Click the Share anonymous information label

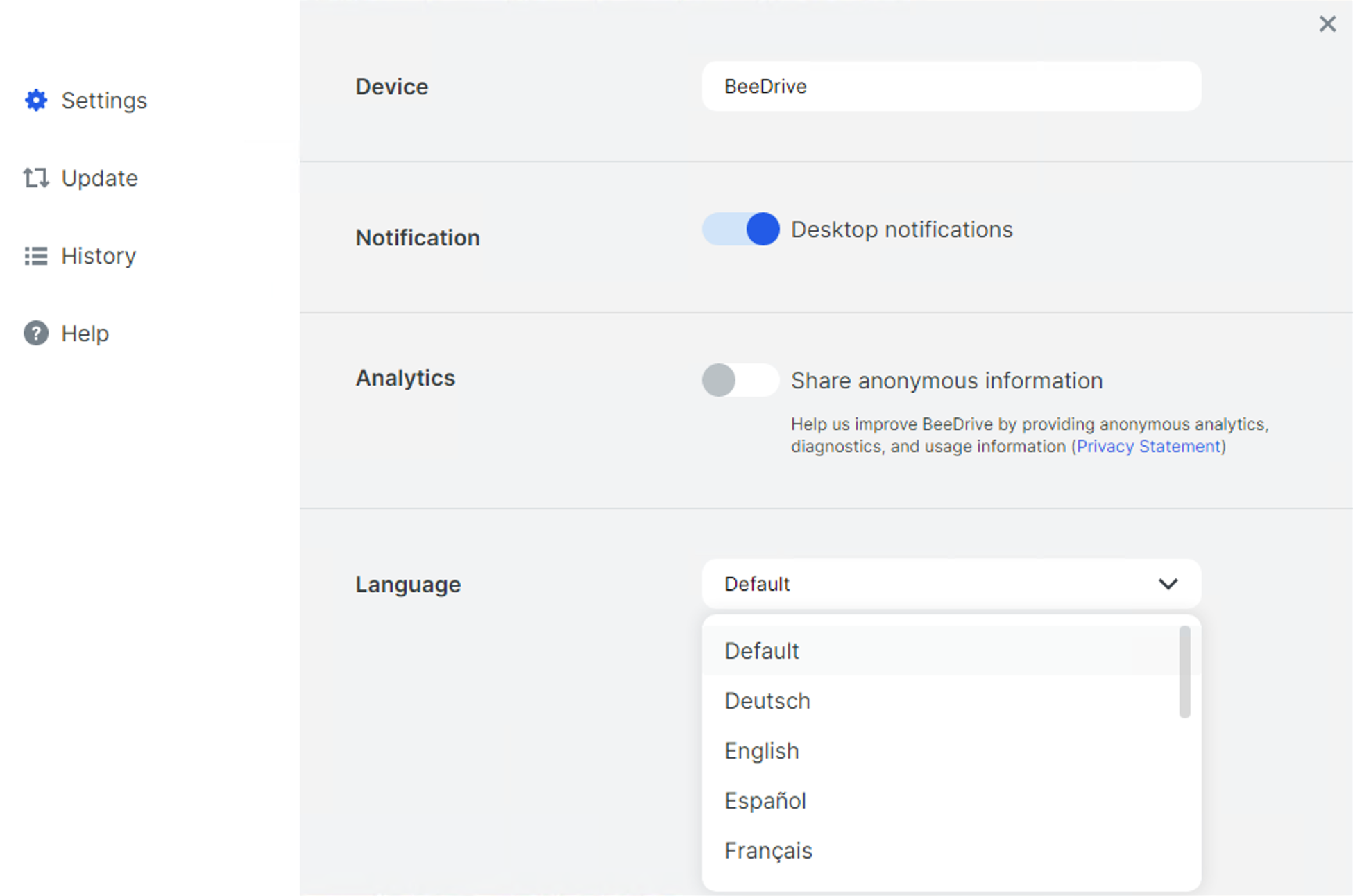(x=947, y=381)
